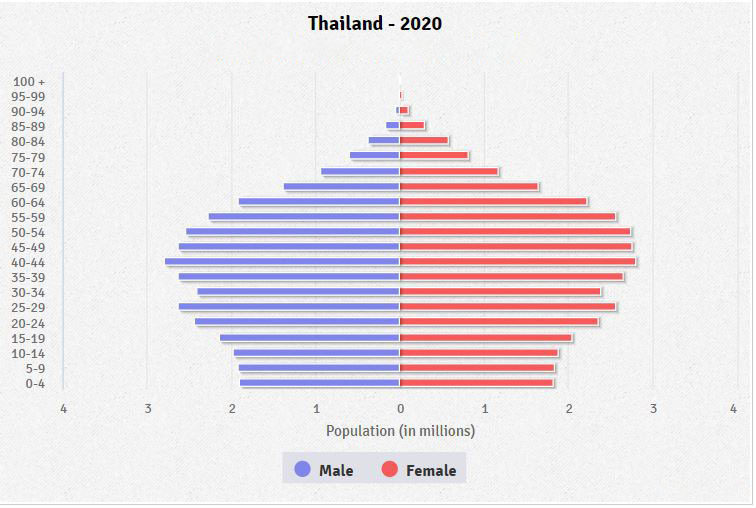Click the female 65-69 bar
The width and height of the screenshot is (756, 508).
pos(468,187)
